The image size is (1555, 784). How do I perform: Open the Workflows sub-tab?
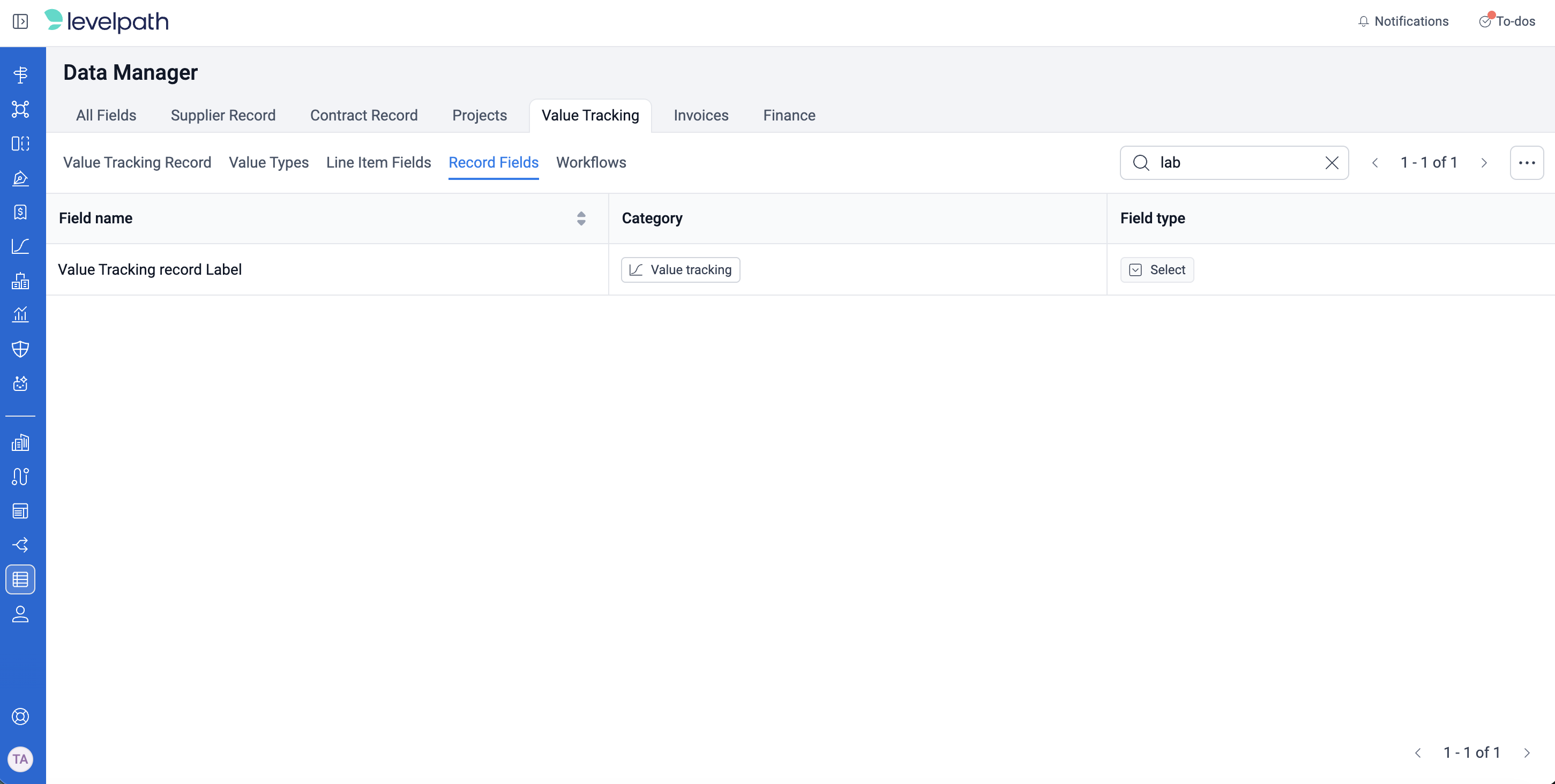click(590, 163)
